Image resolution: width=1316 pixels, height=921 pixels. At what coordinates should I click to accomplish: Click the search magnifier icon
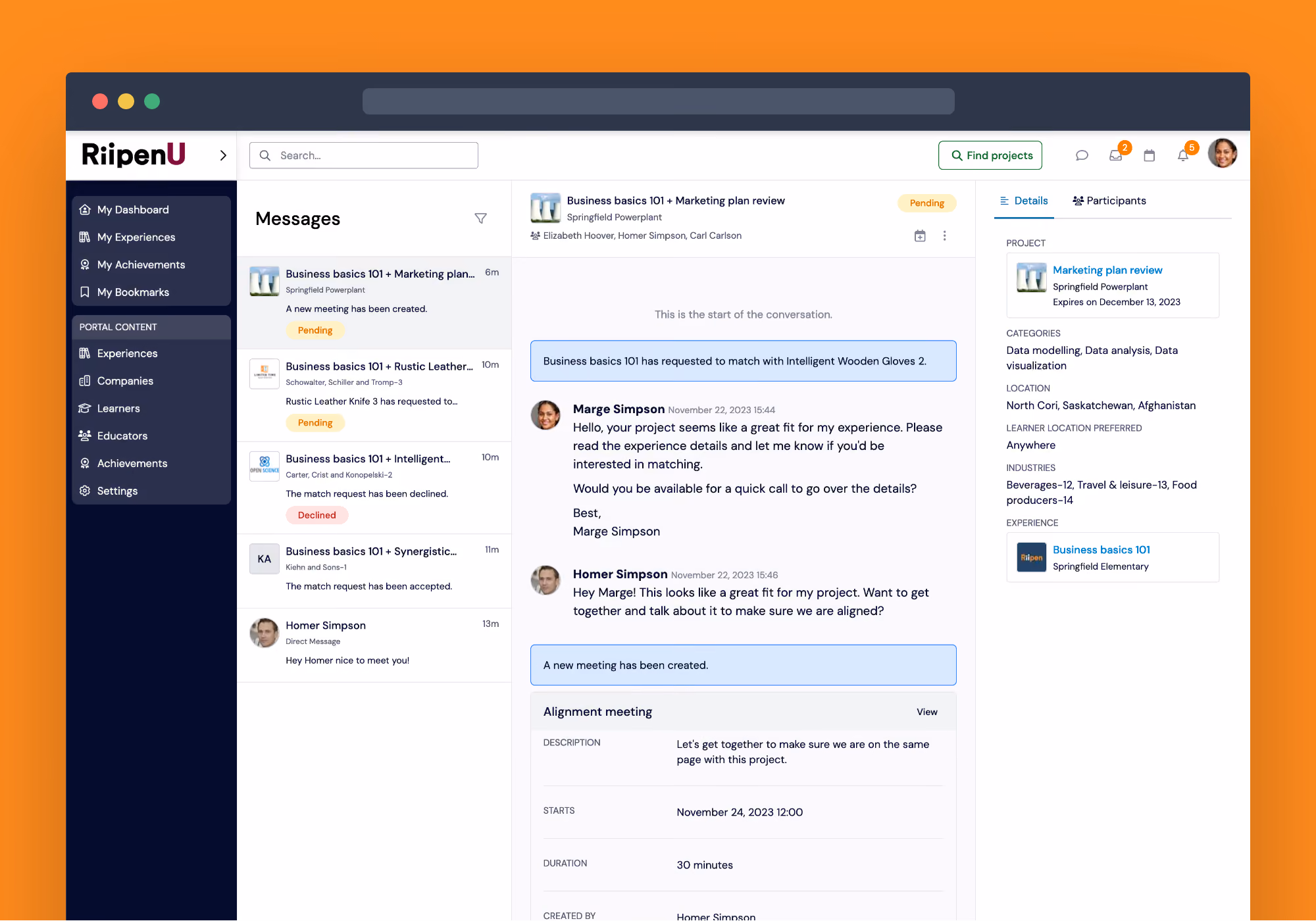point(265,155)
